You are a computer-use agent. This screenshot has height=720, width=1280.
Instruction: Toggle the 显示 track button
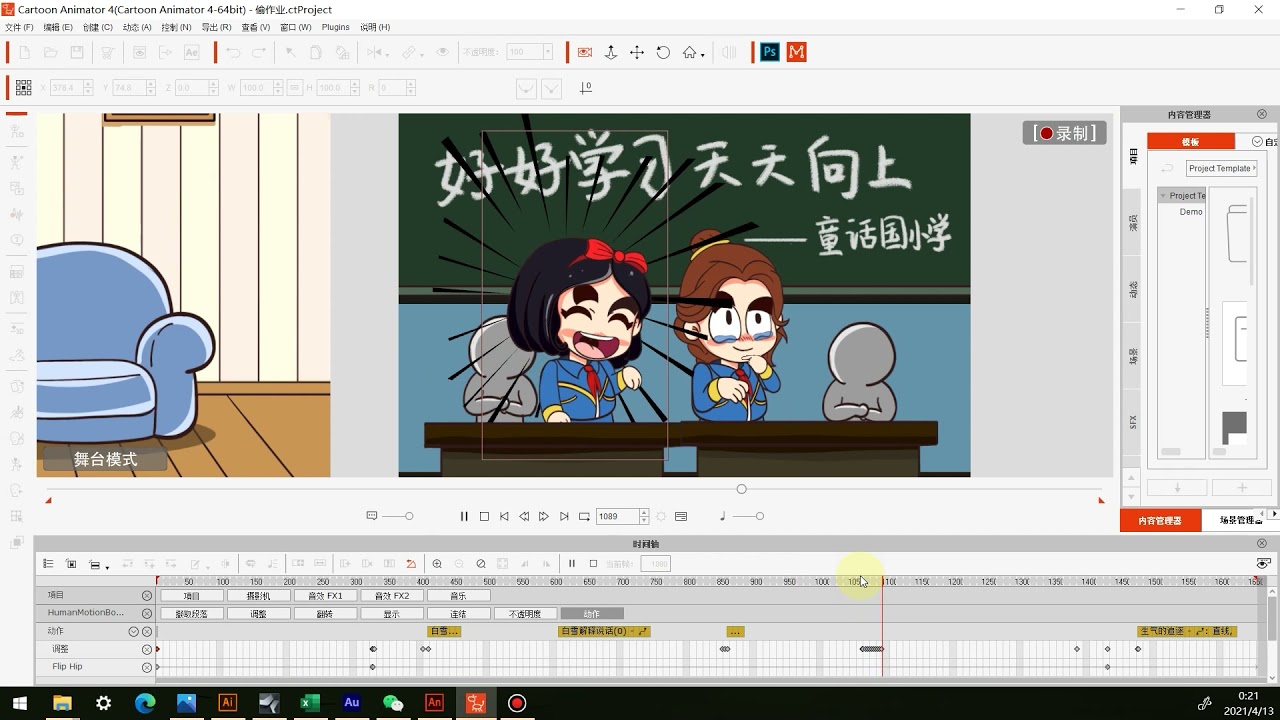click(x=392, y=614)
